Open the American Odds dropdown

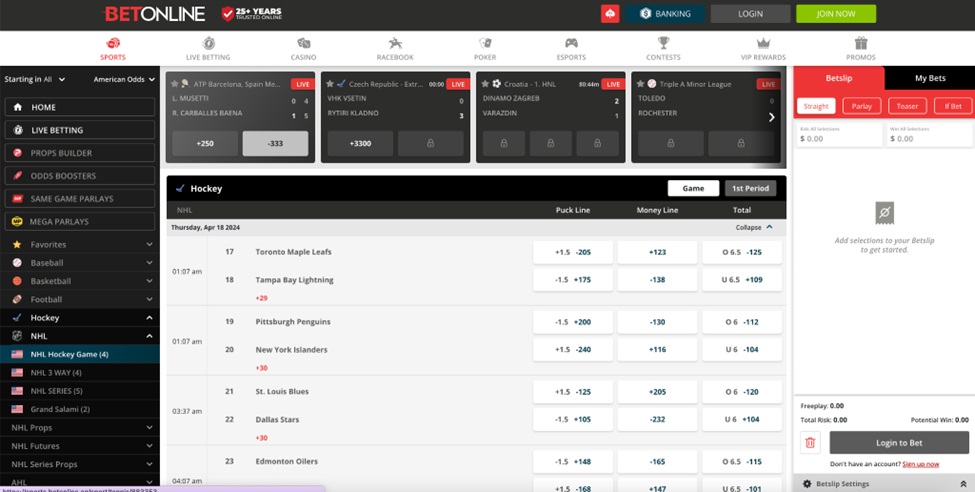123,79
